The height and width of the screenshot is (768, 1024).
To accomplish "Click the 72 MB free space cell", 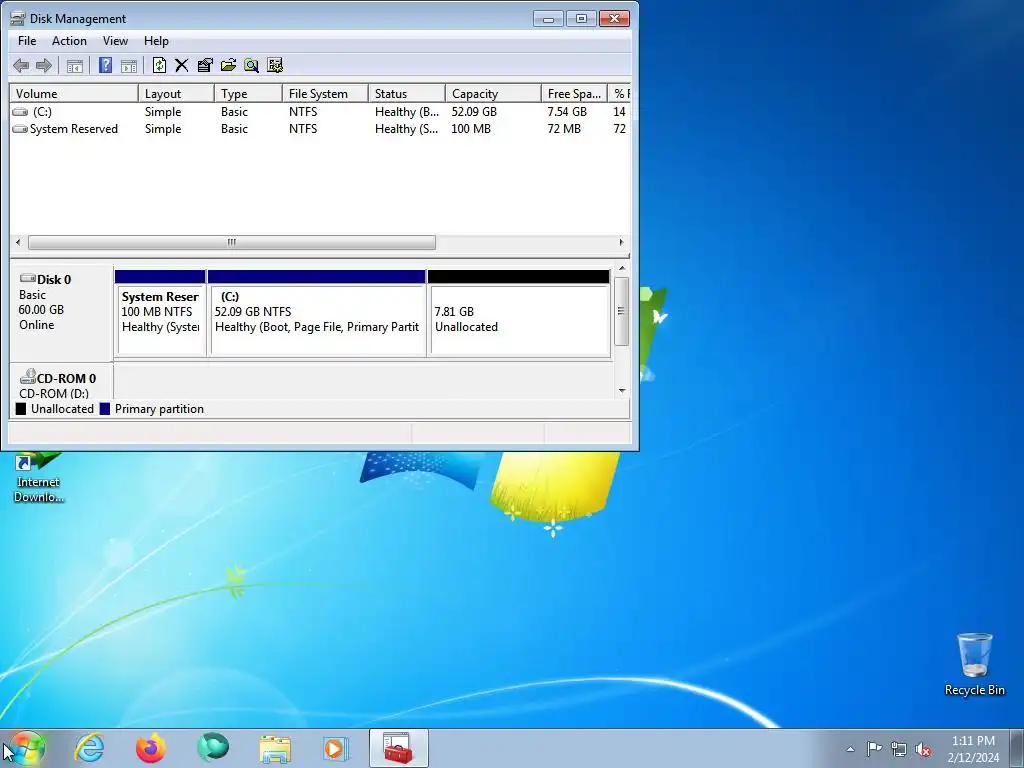I will tap(564, 129).
